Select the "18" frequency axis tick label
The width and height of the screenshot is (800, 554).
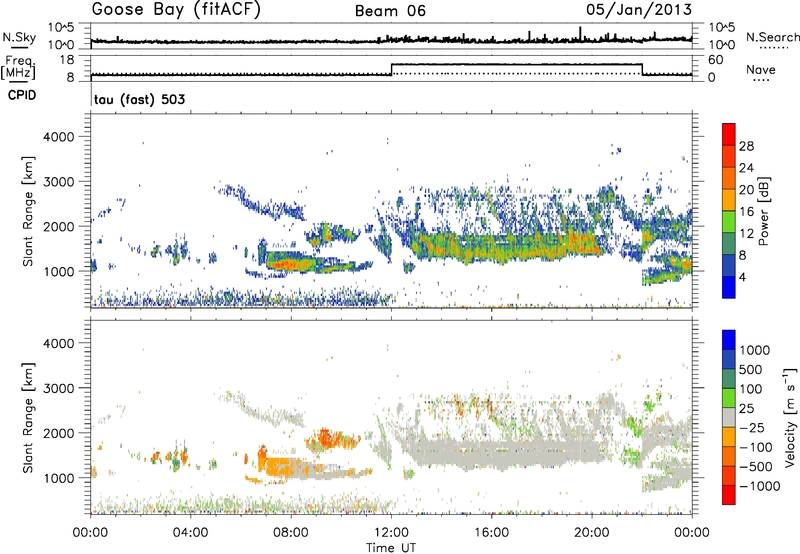click(x=67, y=60)
